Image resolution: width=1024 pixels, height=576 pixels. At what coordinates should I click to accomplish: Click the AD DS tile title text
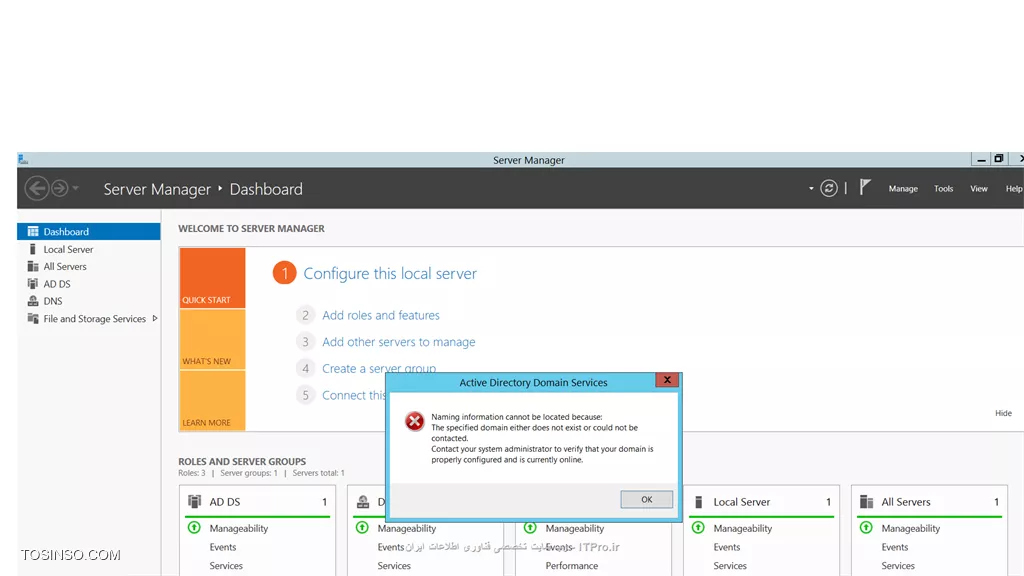coord(225,502)
